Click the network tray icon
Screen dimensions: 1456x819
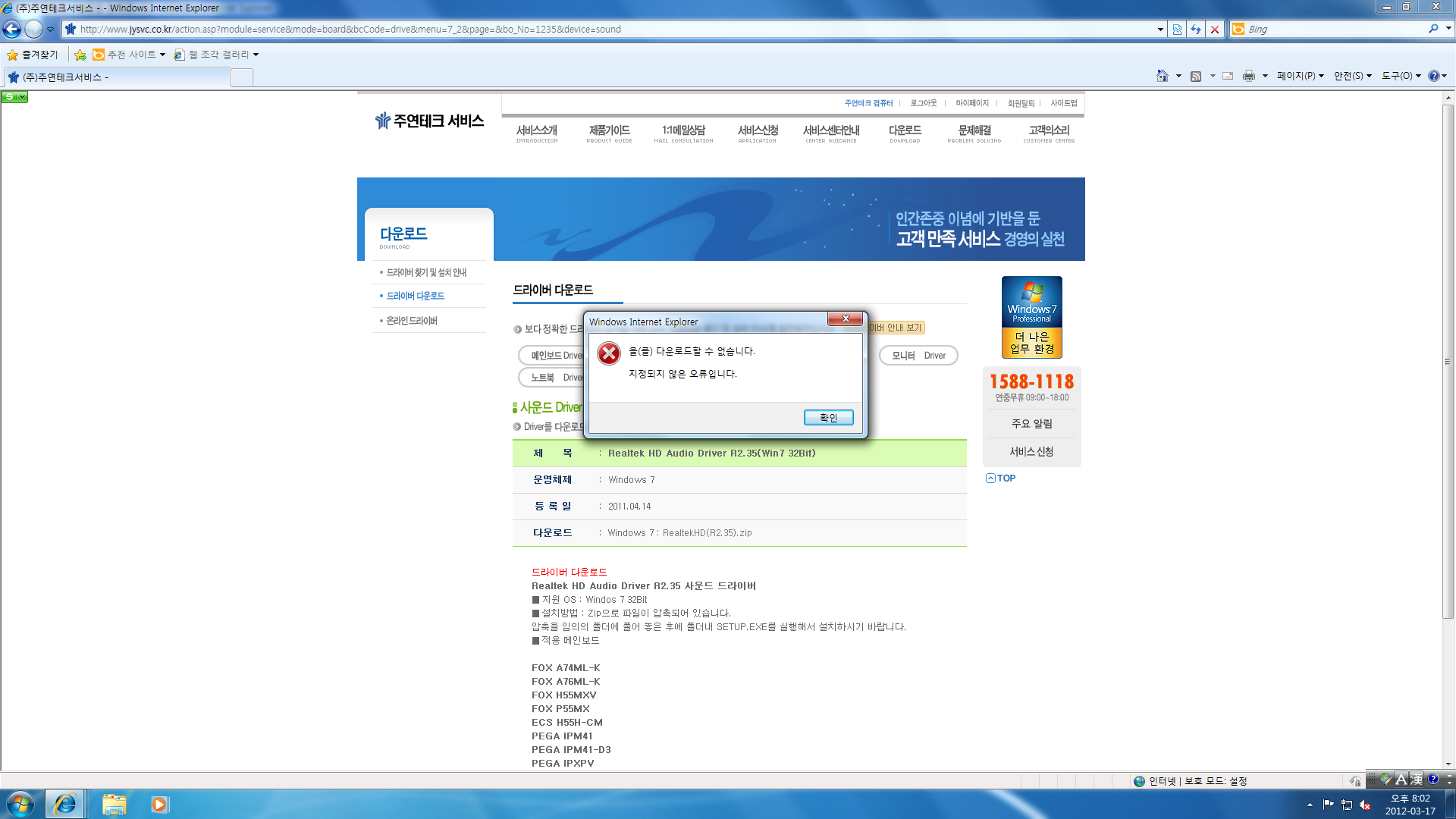point(1346,805)
